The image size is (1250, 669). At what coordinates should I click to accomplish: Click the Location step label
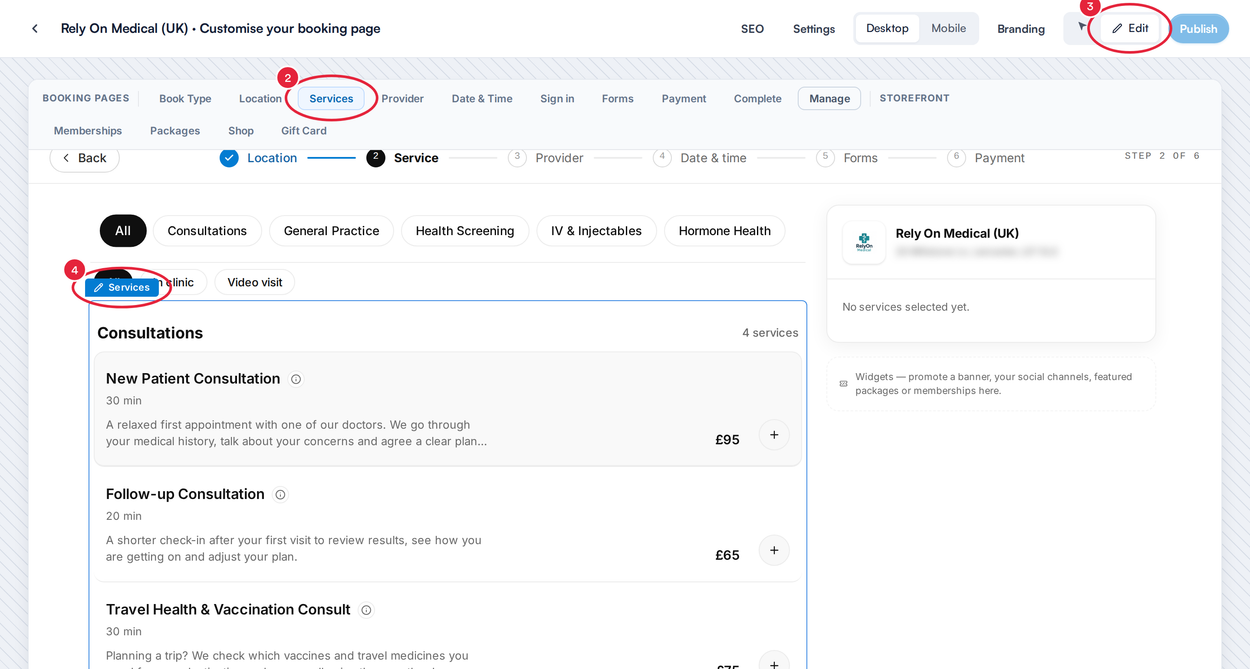coord(272,158)
